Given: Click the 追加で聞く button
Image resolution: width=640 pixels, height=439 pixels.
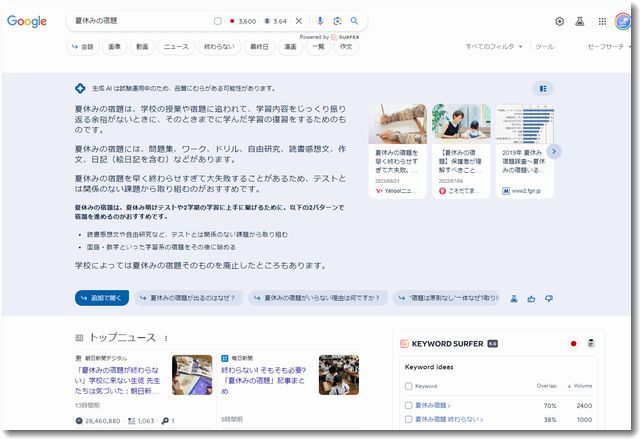Looking at the screenshot, I should click(x=102, y=298).
